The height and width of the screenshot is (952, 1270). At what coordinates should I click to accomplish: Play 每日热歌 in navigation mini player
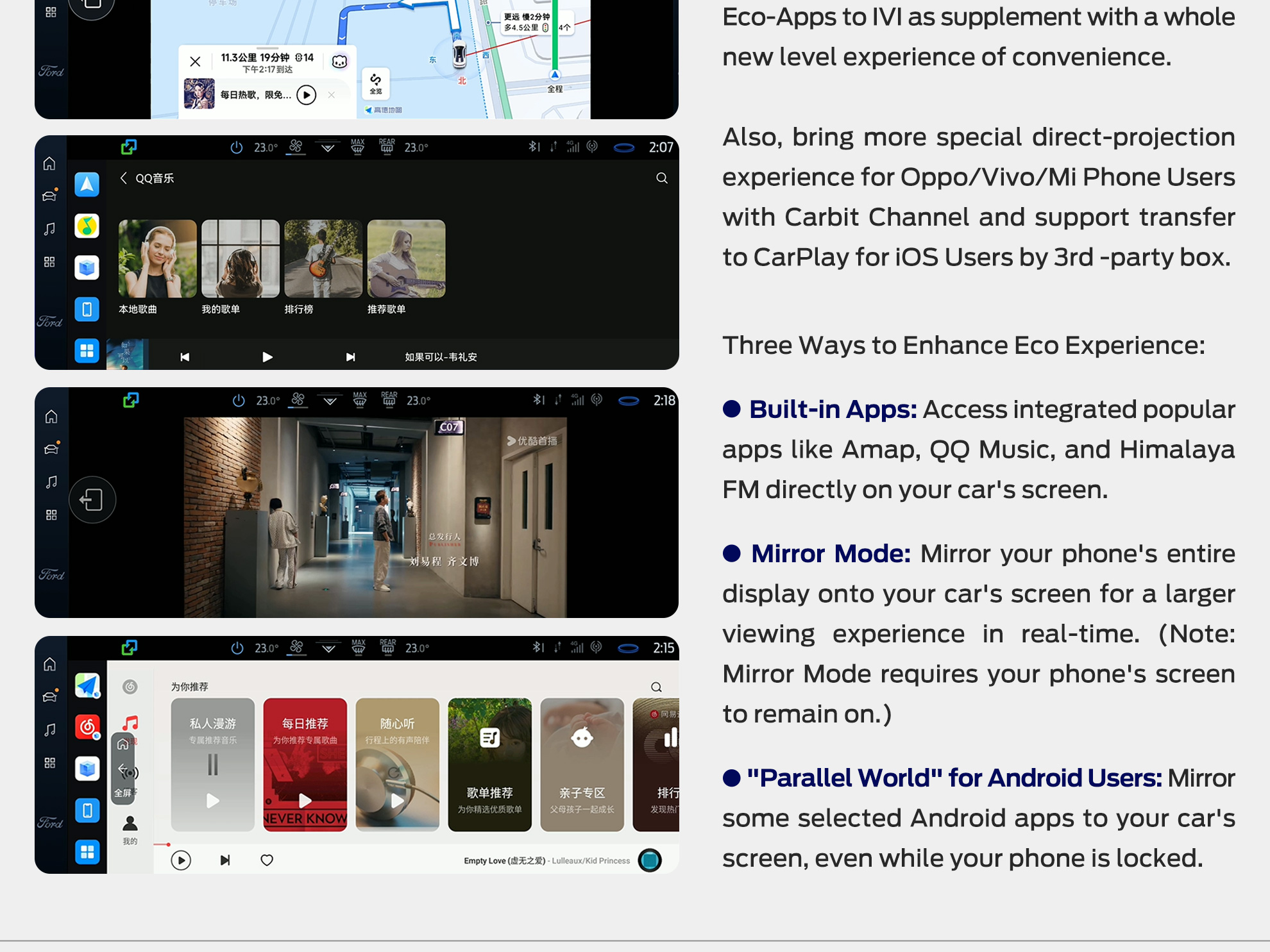(x=307, y=95)
